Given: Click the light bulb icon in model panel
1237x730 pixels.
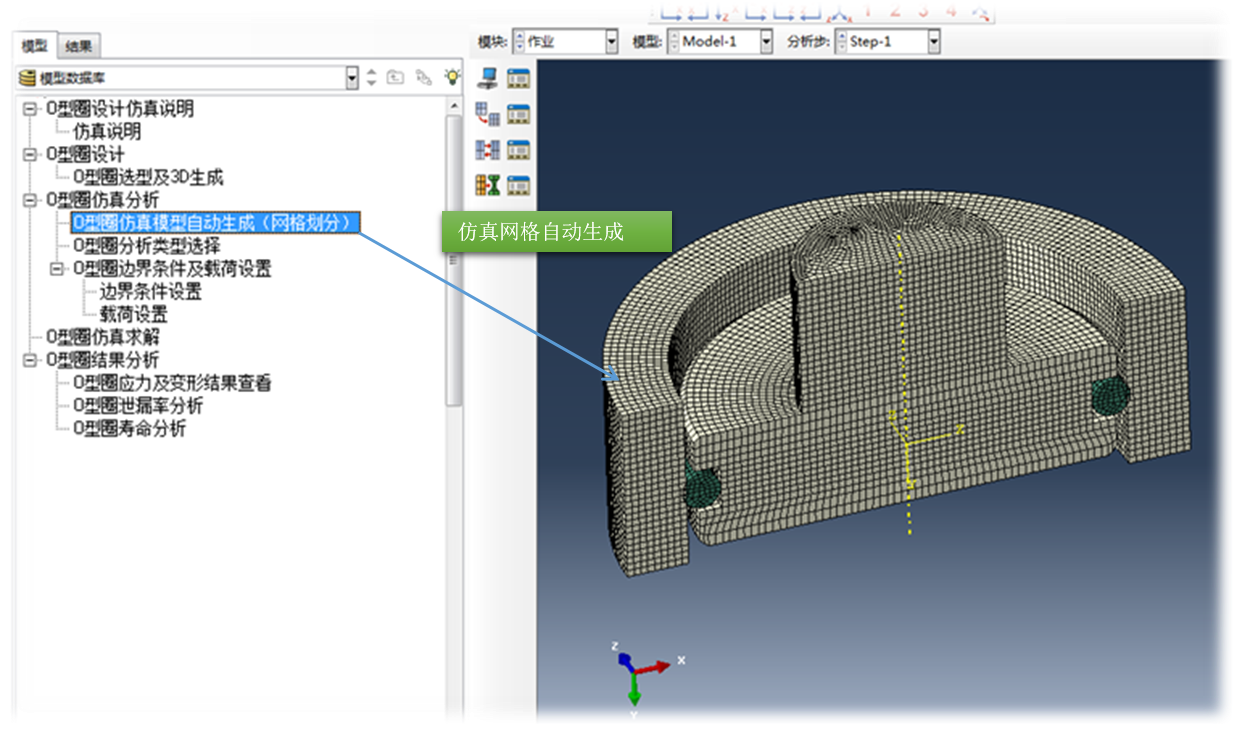Looking at the screenshot, I should coord(453,77).
